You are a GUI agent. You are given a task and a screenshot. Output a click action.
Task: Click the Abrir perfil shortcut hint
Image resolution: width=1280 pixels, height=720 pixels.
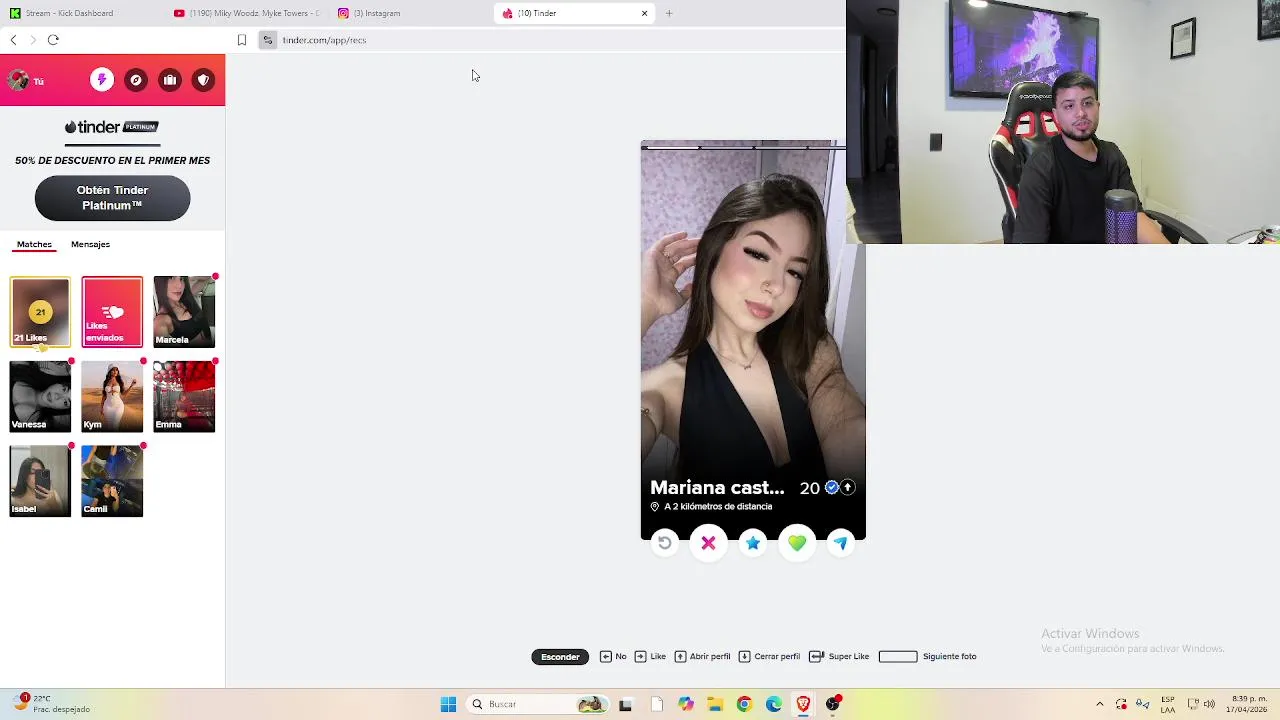coord(703,656)
